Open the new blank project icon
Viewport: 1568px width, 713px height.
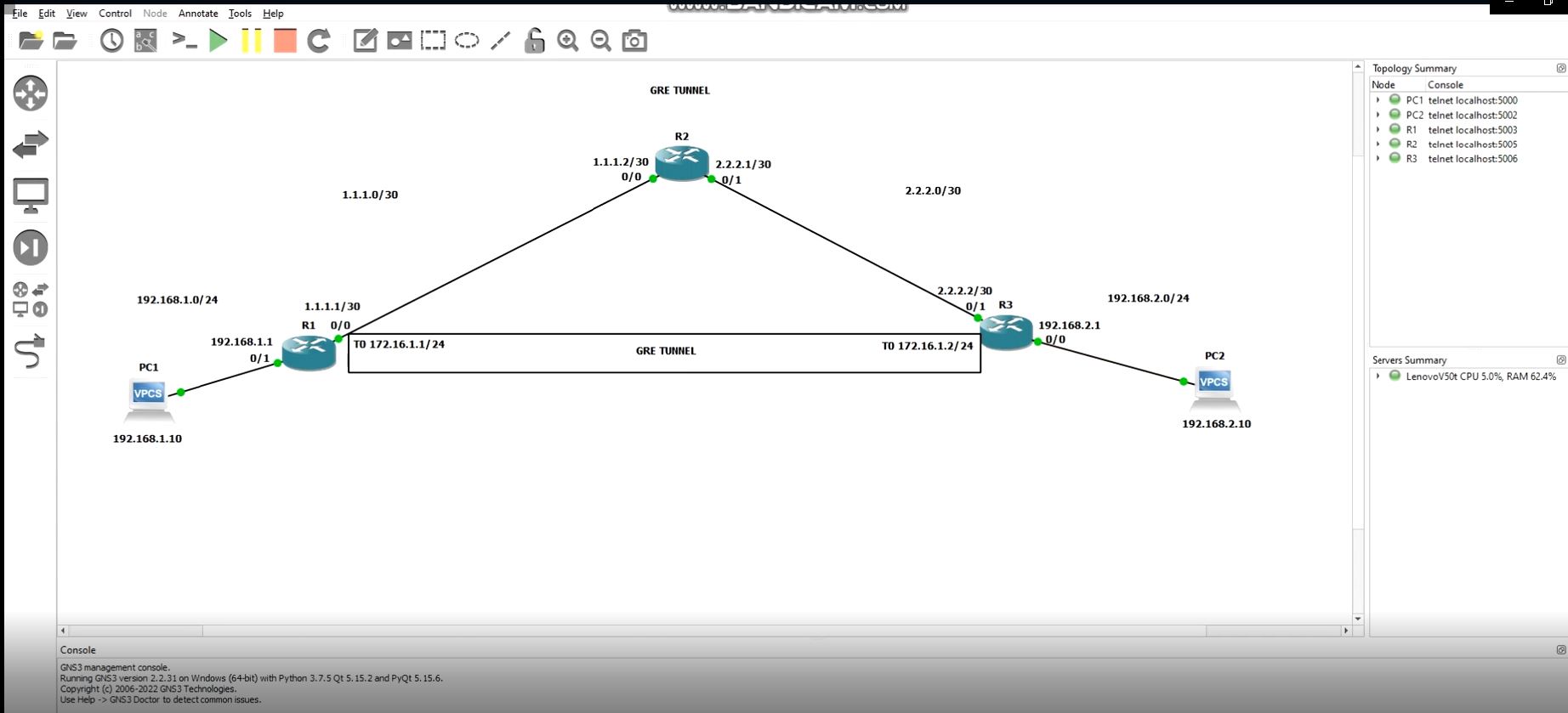[31, 40]
